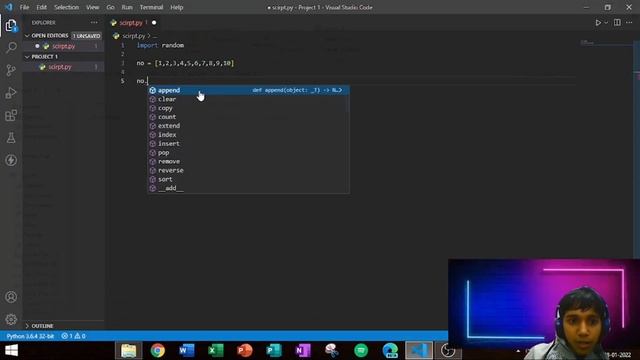The width and height of the screenshot is (640, 360).
Task: Select script.py under Open Editors
Action: pyautogui.click(x=63, y=46)
